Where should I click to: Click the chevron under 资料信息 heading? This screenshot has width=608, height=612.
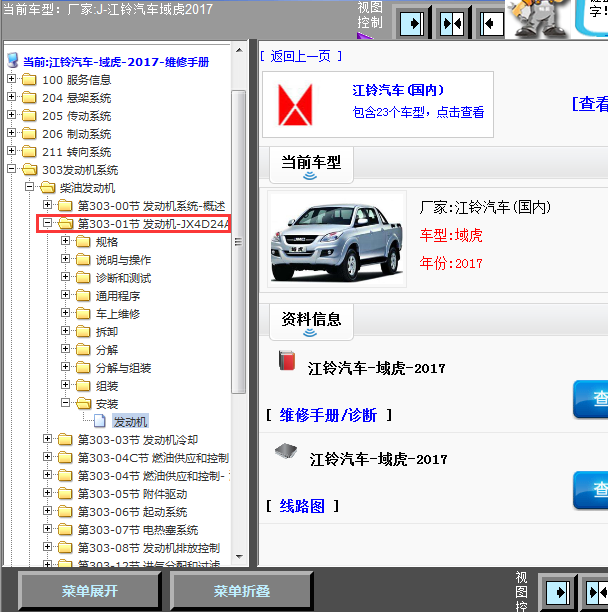(310, 333)
